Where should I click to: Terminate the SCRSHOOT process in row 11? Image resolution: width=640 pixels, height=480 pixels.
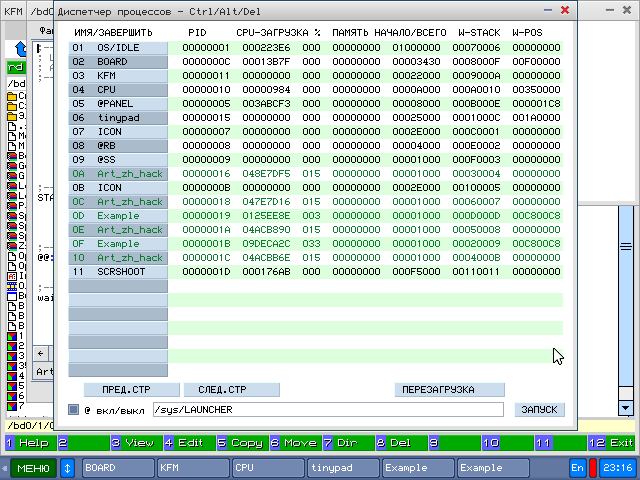[117, 271]
